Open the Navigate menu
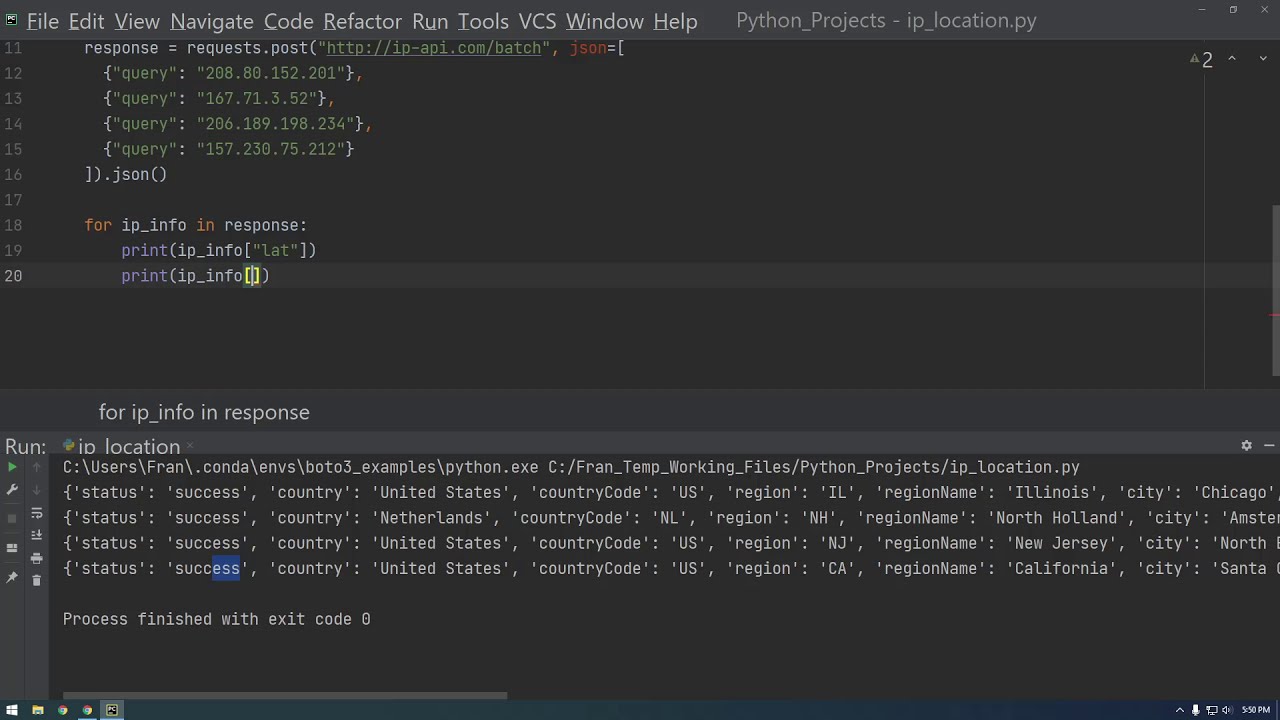This screenshot has height=720, width=1280. (x=212, y=20)
